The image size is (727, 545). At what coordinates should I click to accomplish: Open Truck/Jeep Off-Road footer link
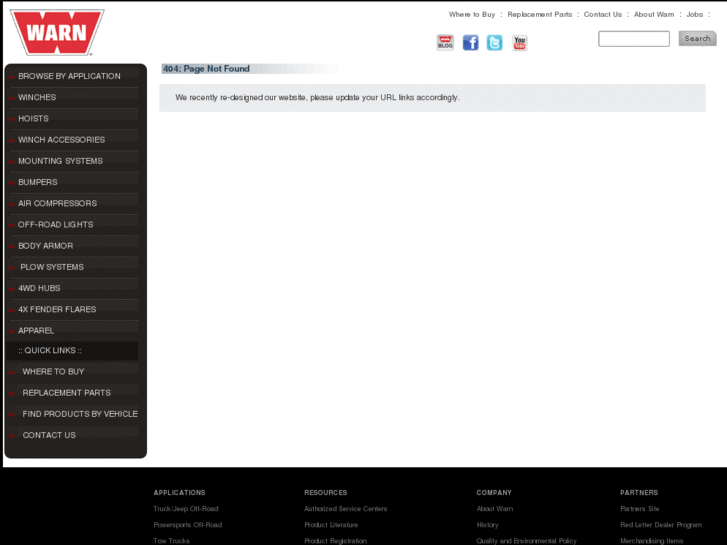[185, 509]
